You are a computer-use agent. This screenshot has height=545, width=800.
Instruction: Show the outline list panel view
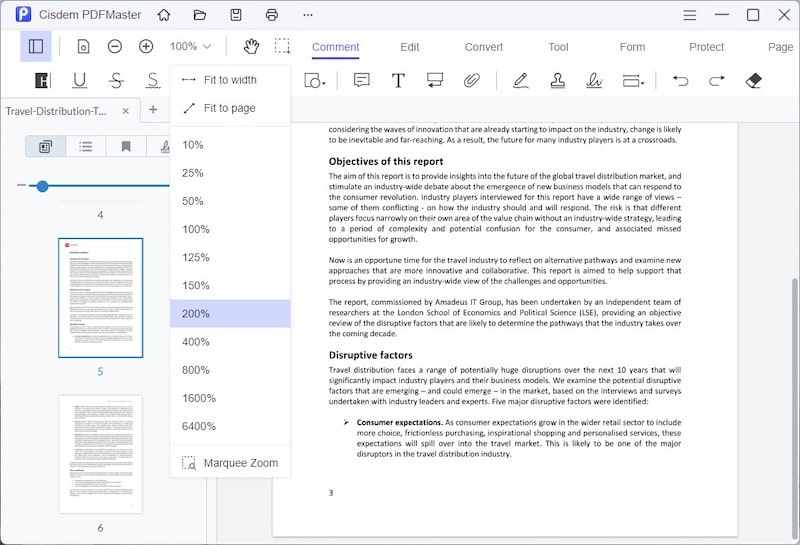click(86, 147)
